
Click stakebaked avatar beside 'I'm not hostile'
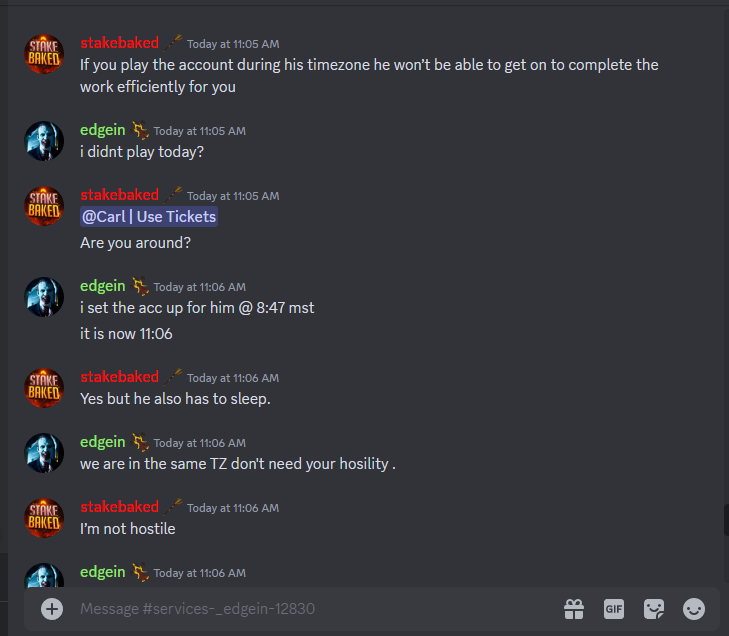click(x=44, y=518)
